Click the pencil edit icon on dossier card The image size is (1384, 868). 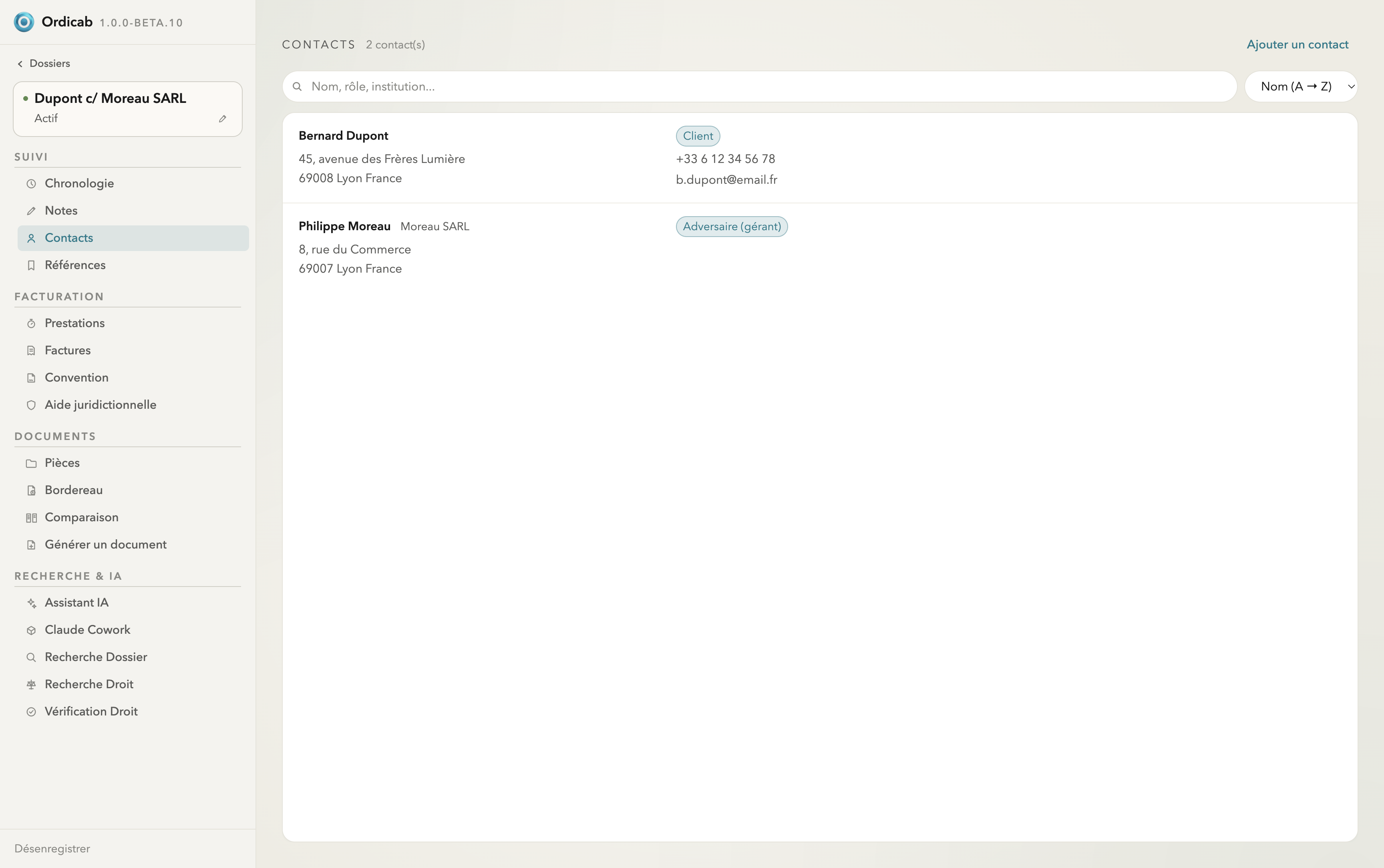[x=222, y=119]
